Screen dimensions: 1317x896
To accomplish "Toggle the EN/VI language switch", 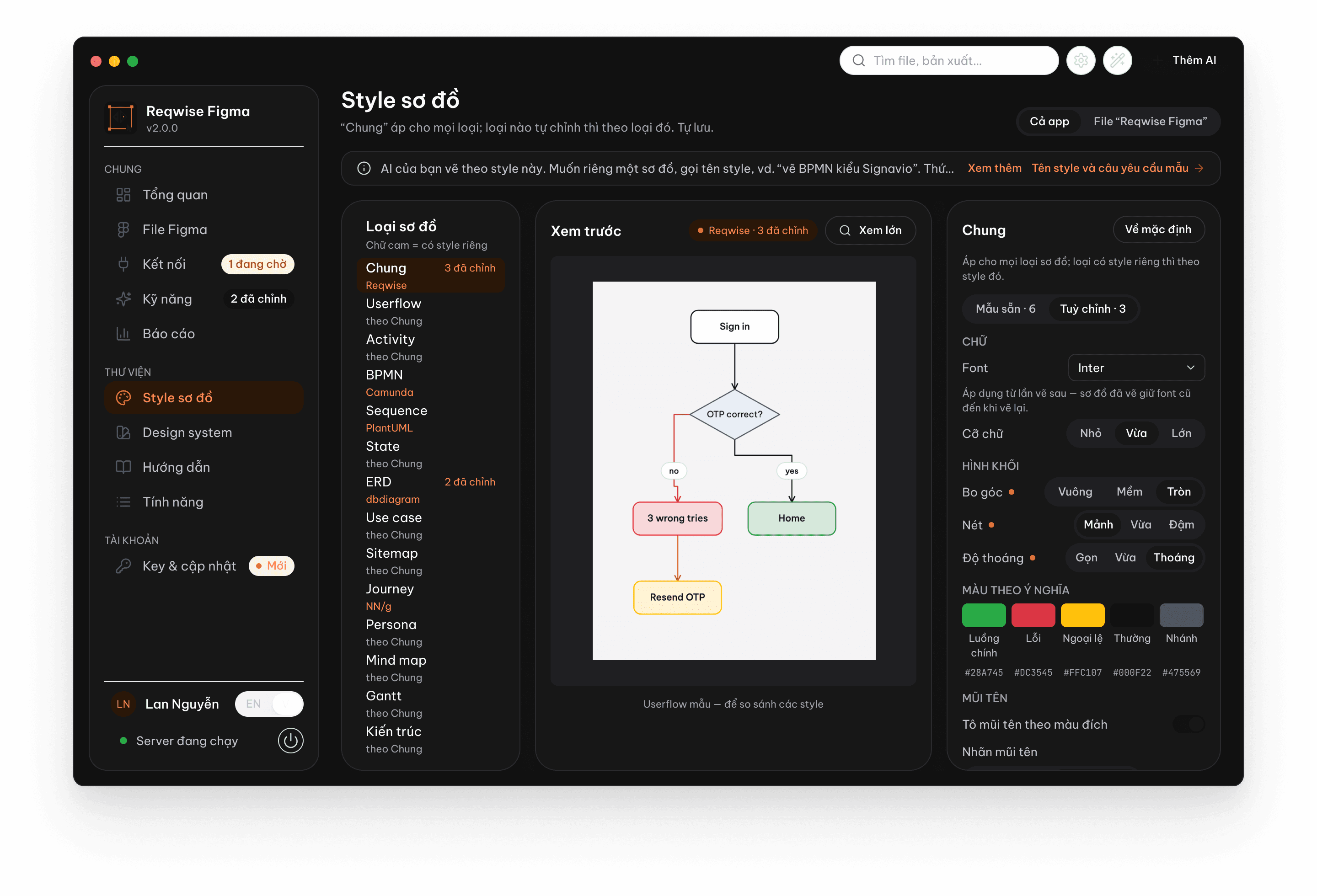I will coord(269,704).
